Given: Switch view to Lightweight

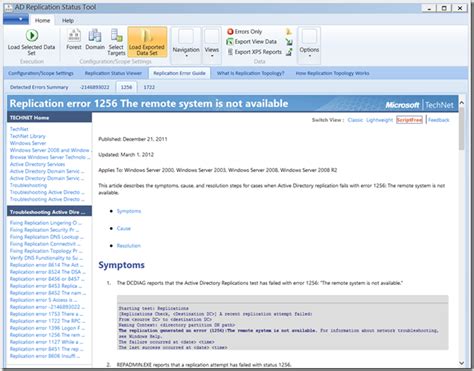Looking at the screenshot, I should [379, 120].
